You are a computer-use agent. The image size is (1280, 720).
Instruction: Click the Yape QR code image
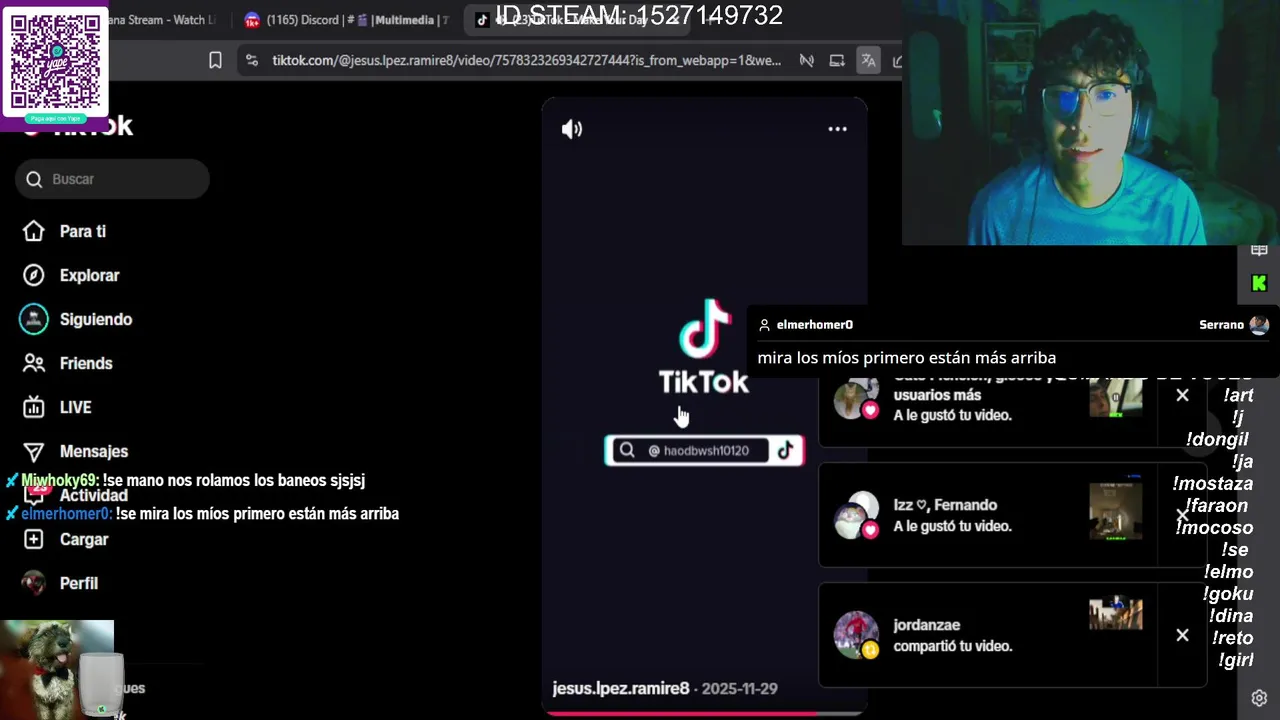(x=55, y=63)
